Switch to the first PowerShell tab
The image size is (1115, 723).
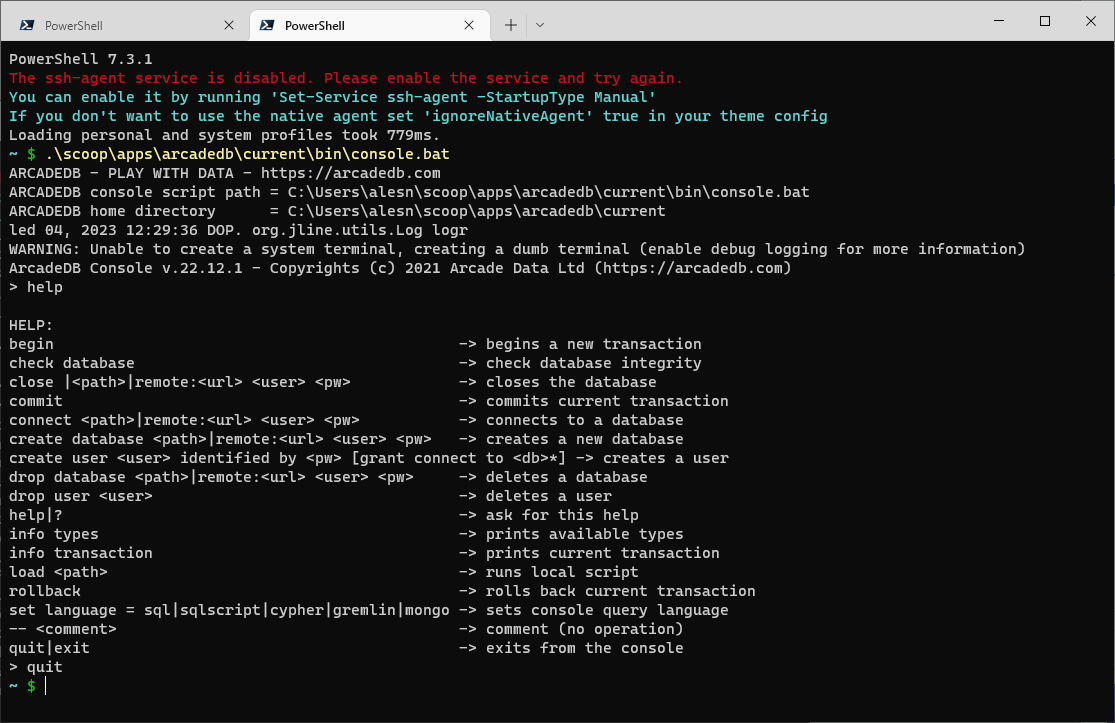click(127, 25)
